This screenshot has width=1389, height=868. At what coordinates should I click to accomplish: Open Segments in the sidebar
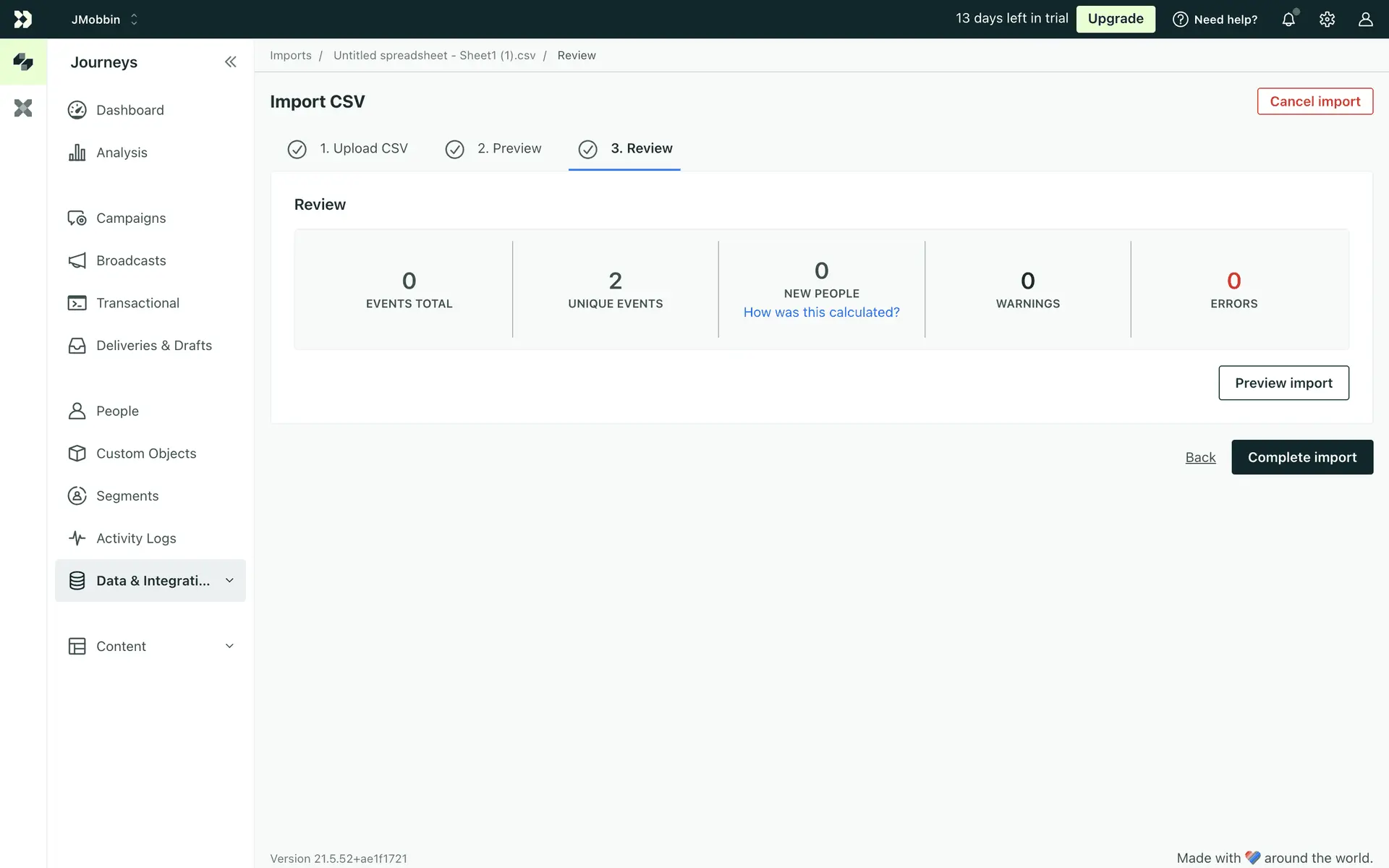[x=127, y=496]
